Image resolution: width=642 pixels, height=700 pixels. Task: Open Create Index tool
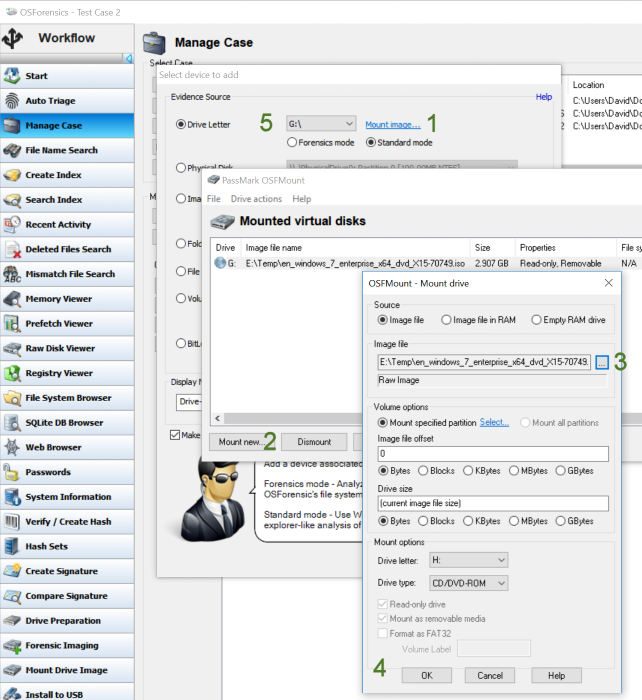67,175
